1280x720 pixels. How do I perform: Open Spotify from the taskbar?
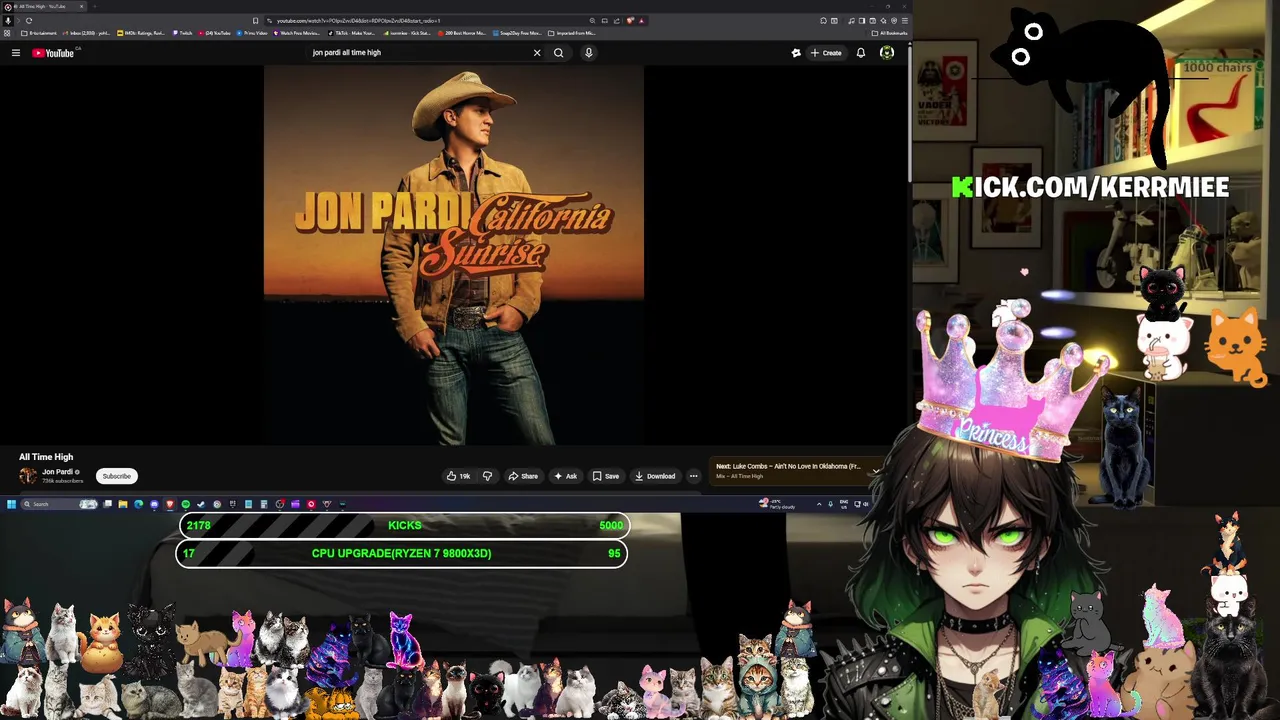pos(186,504)
